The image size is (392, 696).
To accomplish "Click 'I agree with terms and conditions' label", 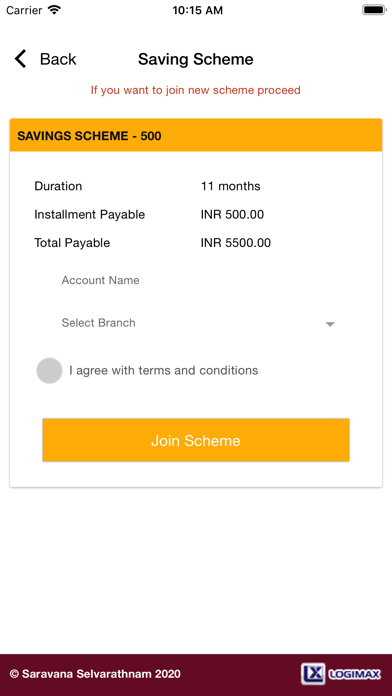I will tap(163, 370).
